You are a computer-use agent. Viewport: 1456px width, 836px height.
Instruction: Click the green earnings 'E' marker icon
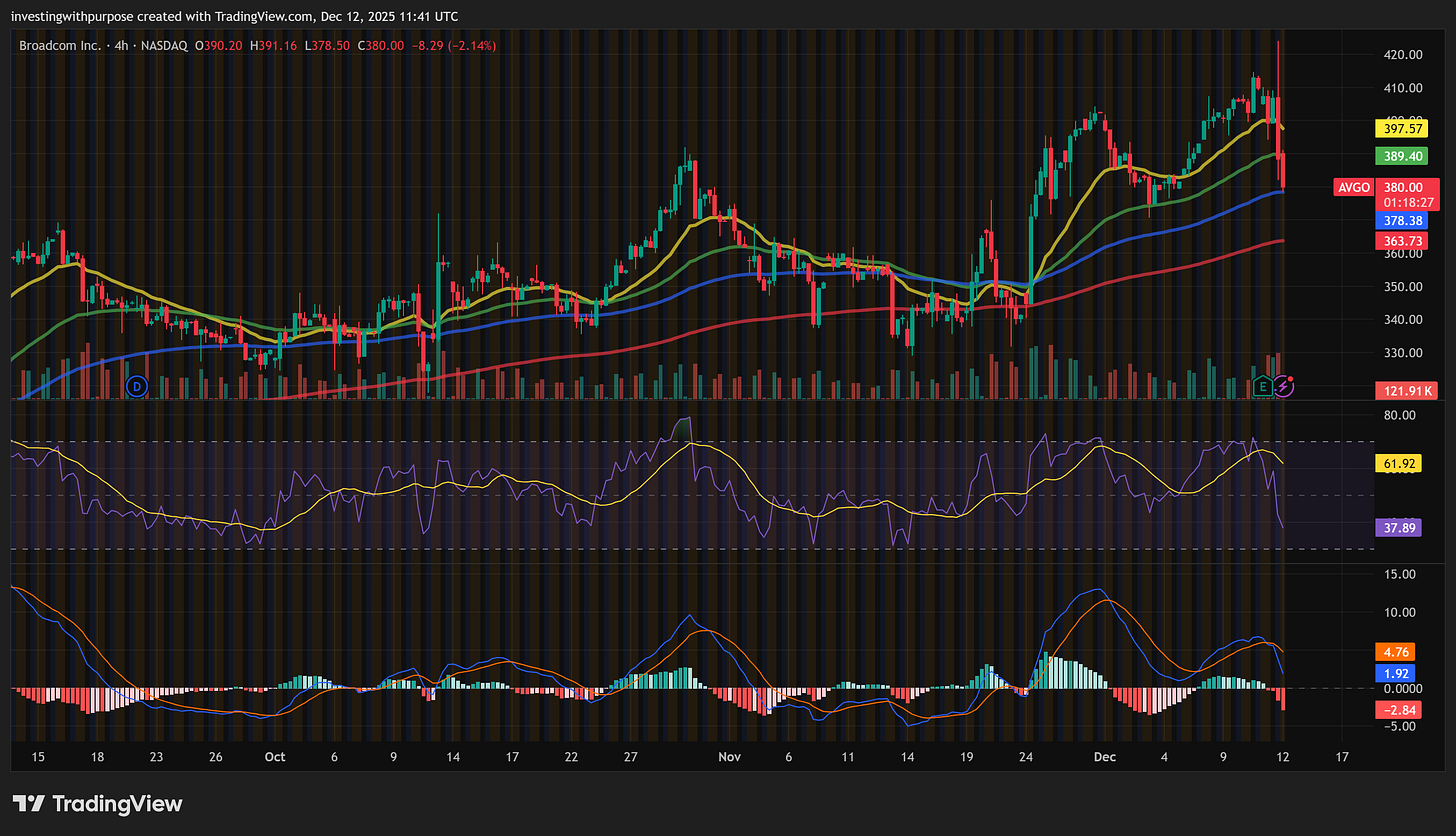[x=1262, y=385]
